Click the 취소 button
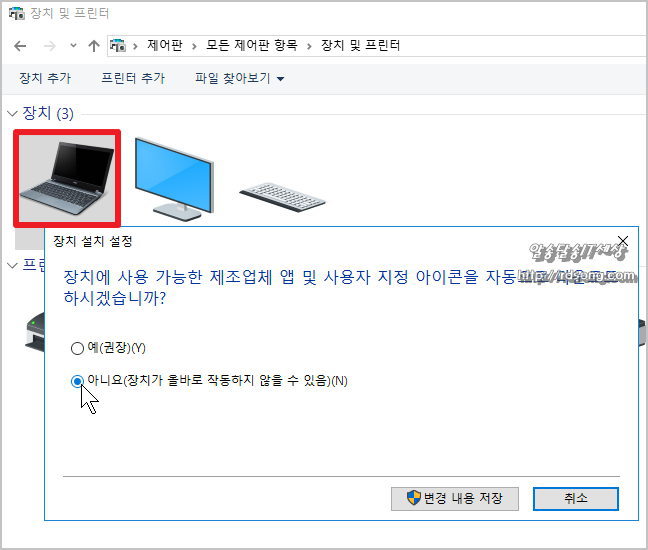Image resolution: width=648 pixels, height=550 pixels. pyautogui.click(x=576, y=498)
